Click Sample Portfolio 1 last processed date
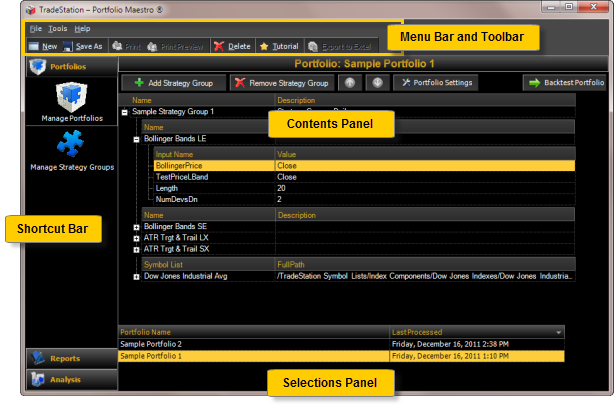The height and width of the screenshot is (404, 614). (x=450, y=356)
